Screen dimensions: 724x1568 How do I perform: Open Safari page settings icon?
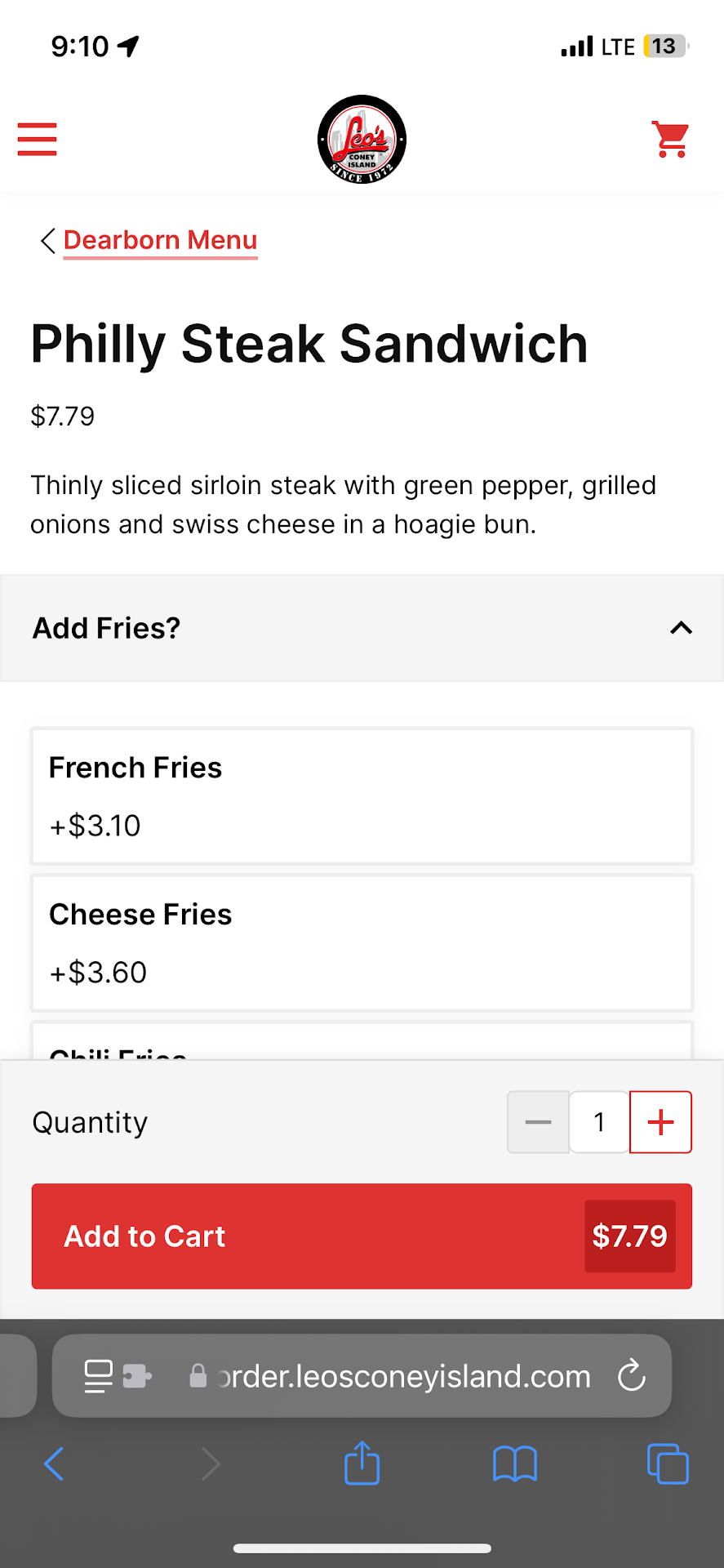[99, 1375]
